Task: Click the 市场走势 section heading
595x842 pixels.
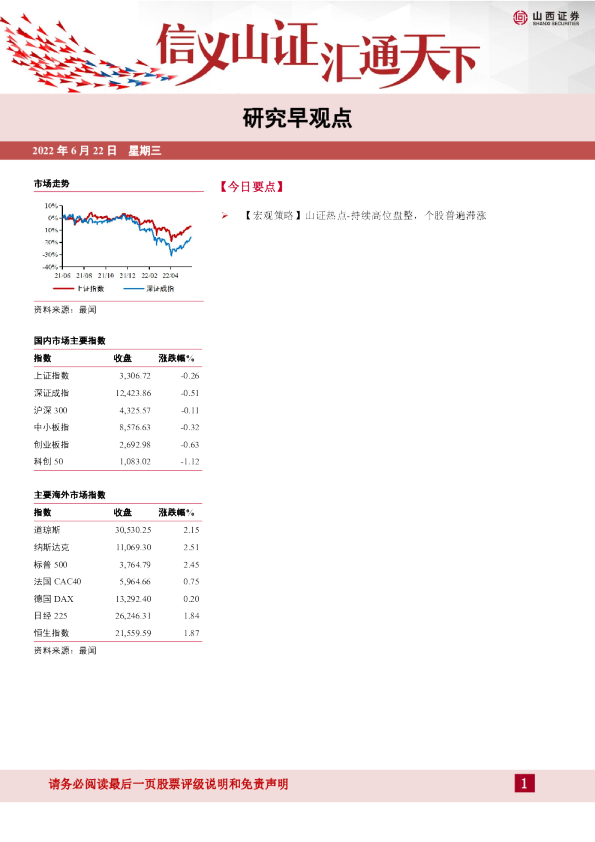Action: [x=52, y=184]
